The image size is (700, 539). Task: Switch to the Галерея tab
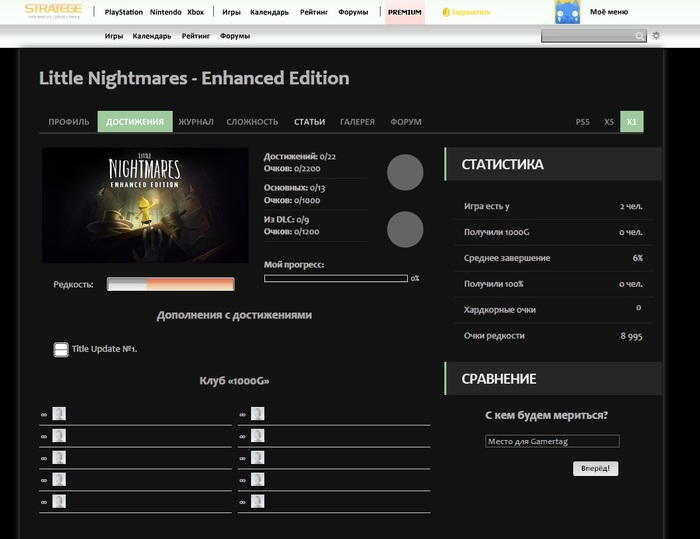357,122
